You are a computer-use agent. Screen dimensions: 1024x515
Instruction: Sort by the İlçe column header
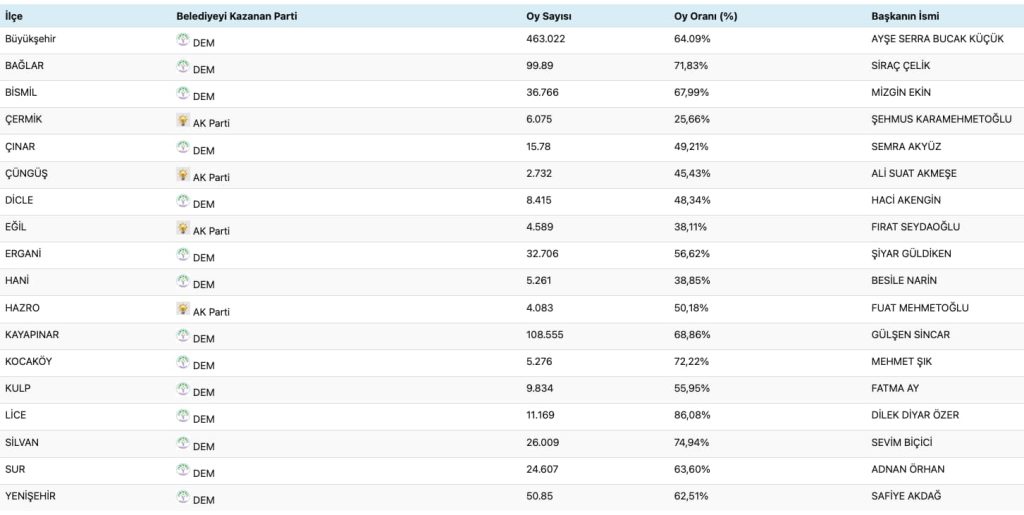(14, 16)
